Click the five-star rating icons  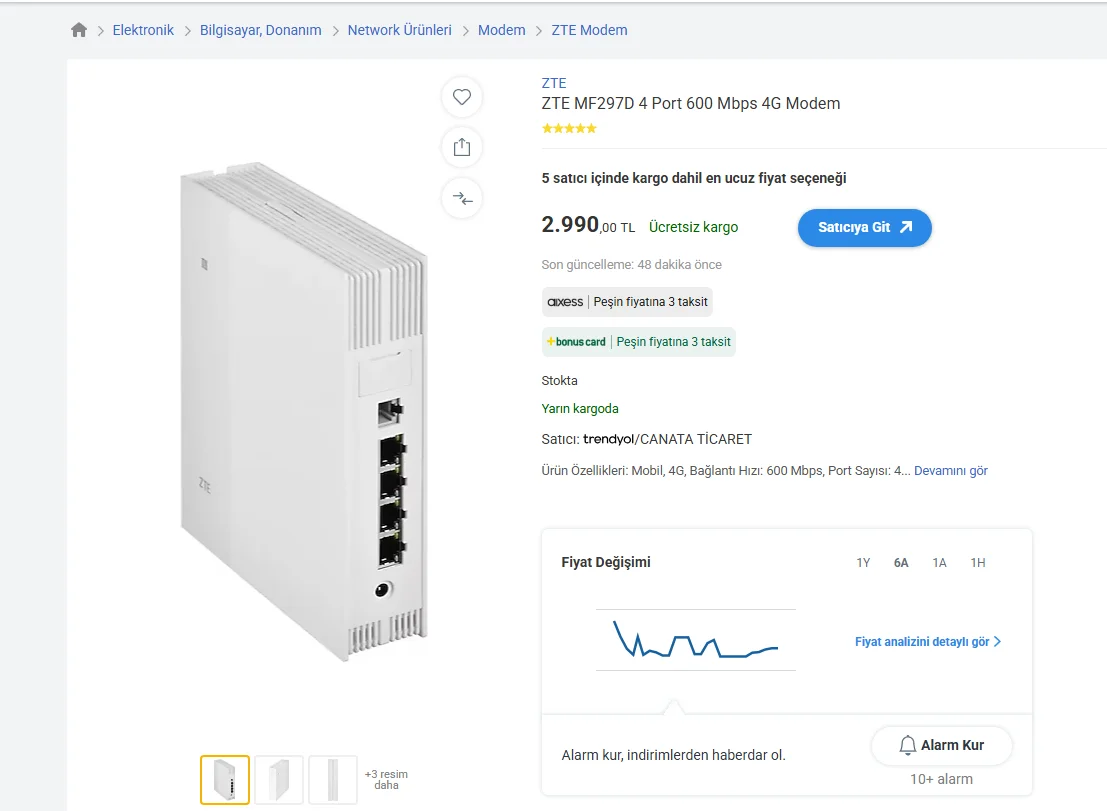569,128
